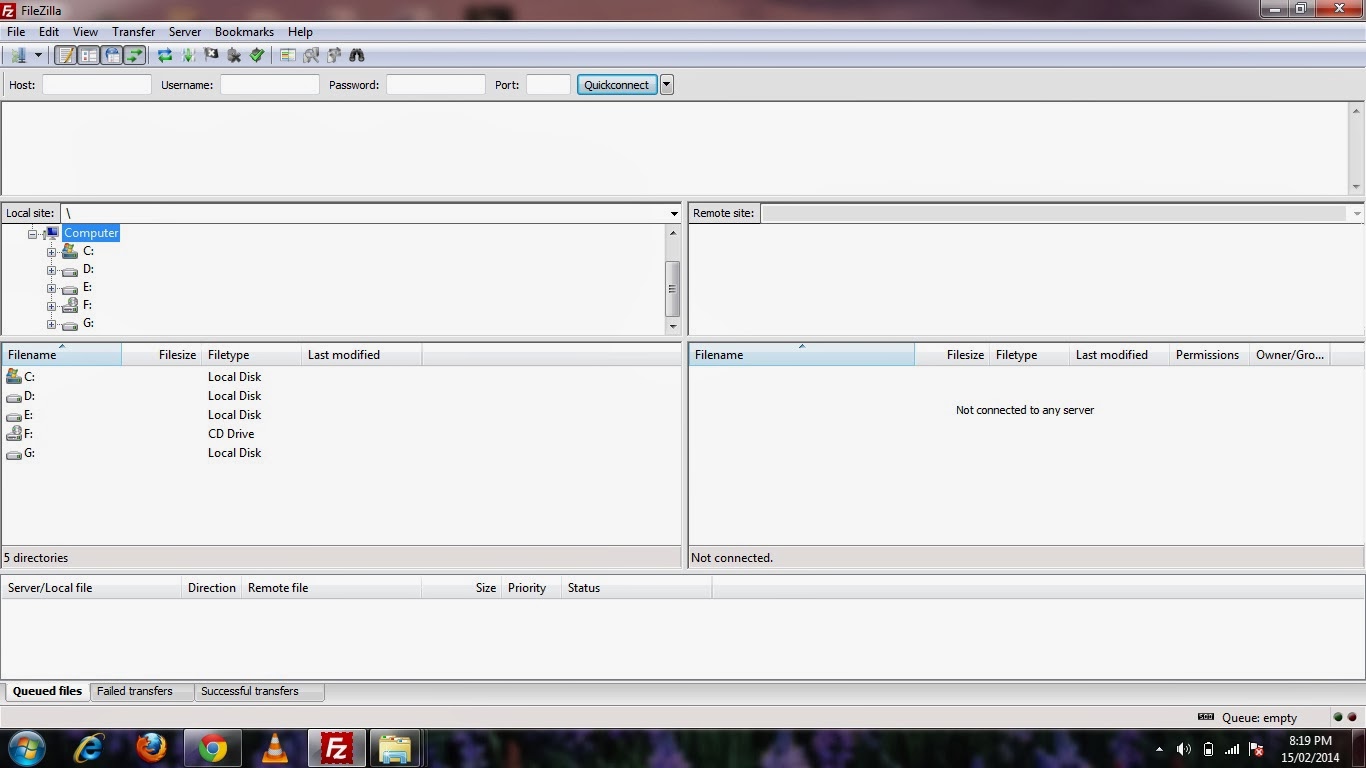Sort local files by Filetype column
This screenshot has width=1366, height=768.
coord(251,354)
